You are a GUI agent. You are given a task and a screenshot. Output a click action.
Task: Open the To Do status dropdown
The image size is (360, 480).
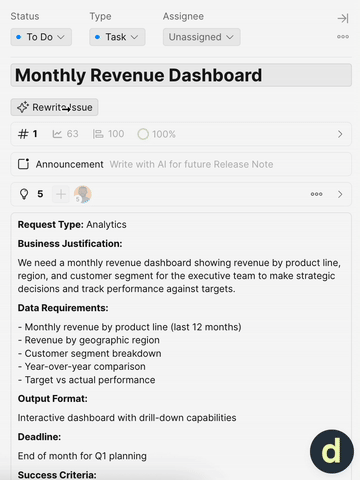click(41, 37)
